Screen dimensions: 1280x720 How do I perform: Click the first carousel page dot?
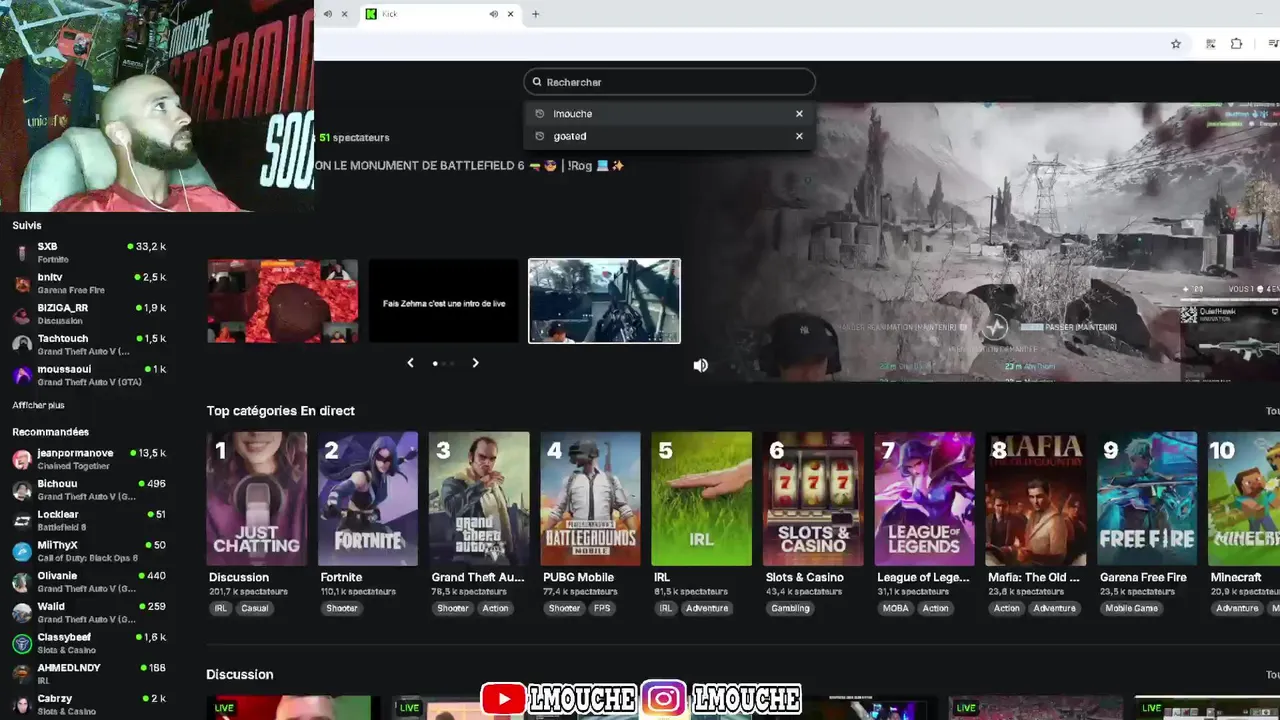[435, 364]
